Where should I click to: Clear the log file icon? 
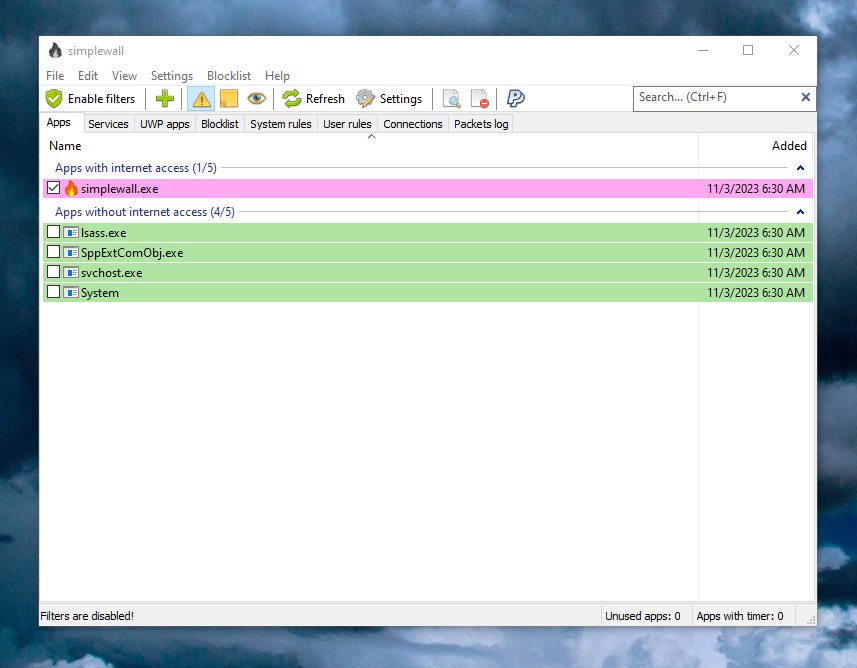click(479, 99)
